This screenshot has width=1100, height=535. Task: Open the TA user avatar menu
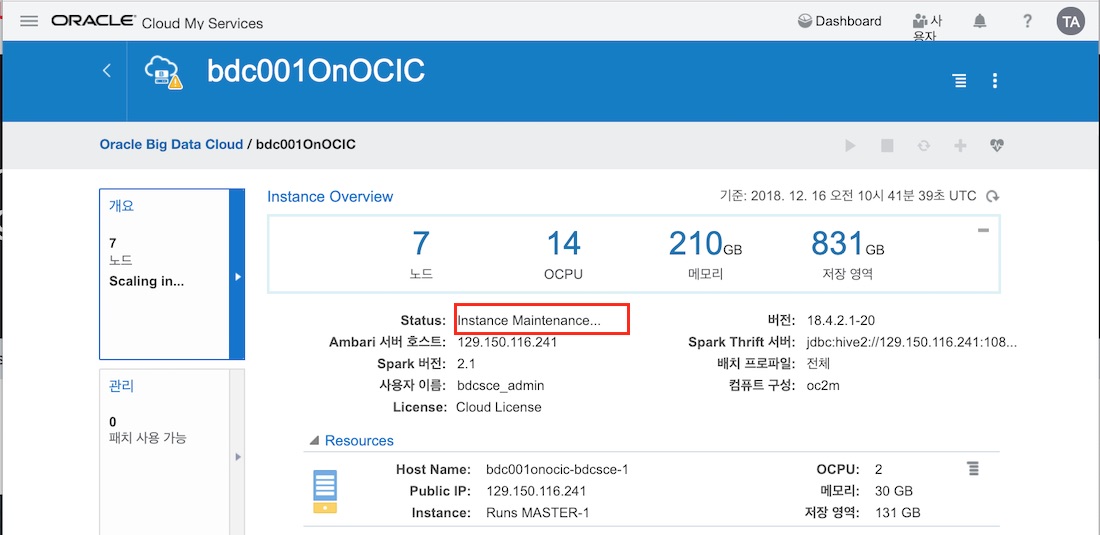1071,21
